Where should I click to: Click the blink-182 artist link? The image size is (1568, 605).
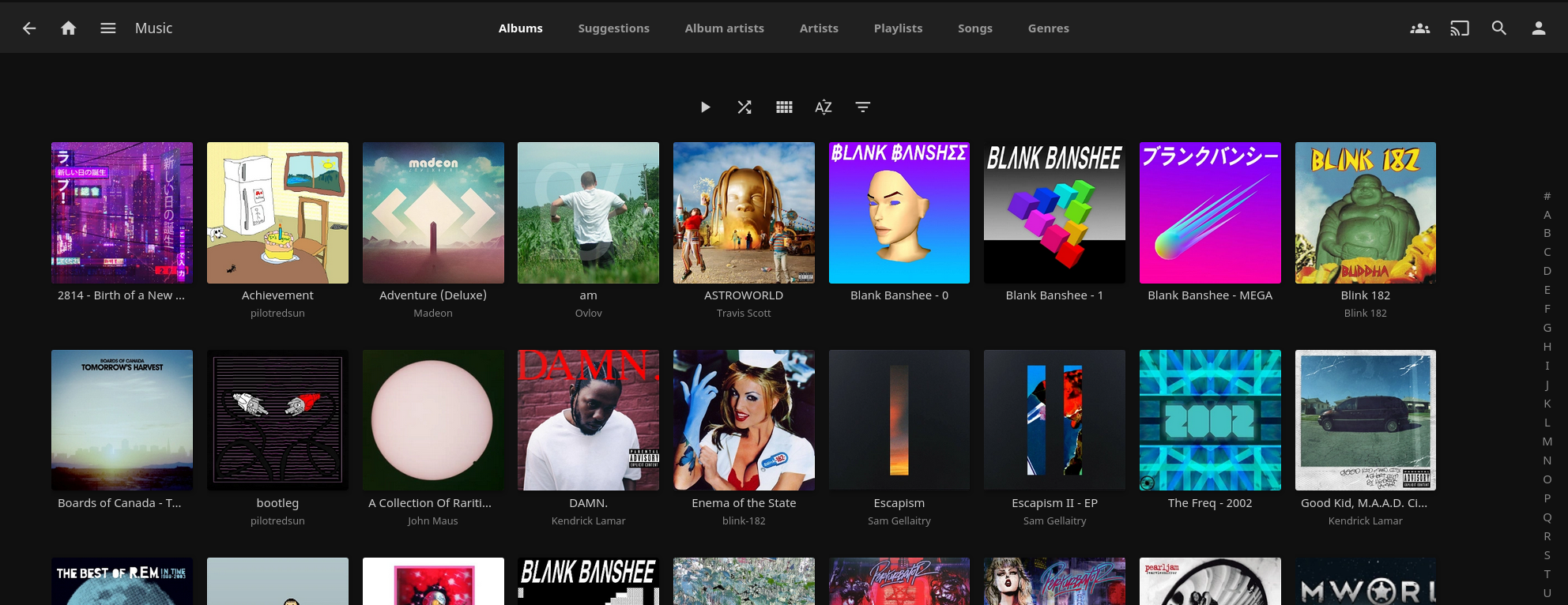coord(744,521)
